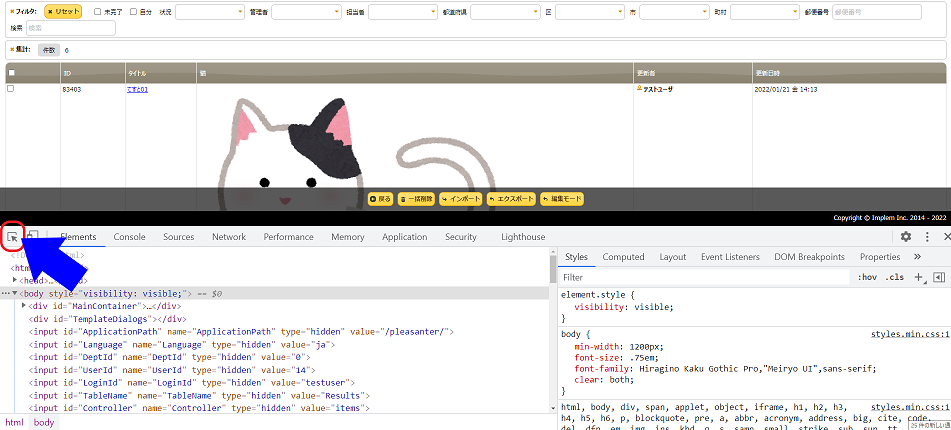The height and width of the screenshot is (430, 951).
Task: Select the ApplicationPath input node
Action: point(241,332)
